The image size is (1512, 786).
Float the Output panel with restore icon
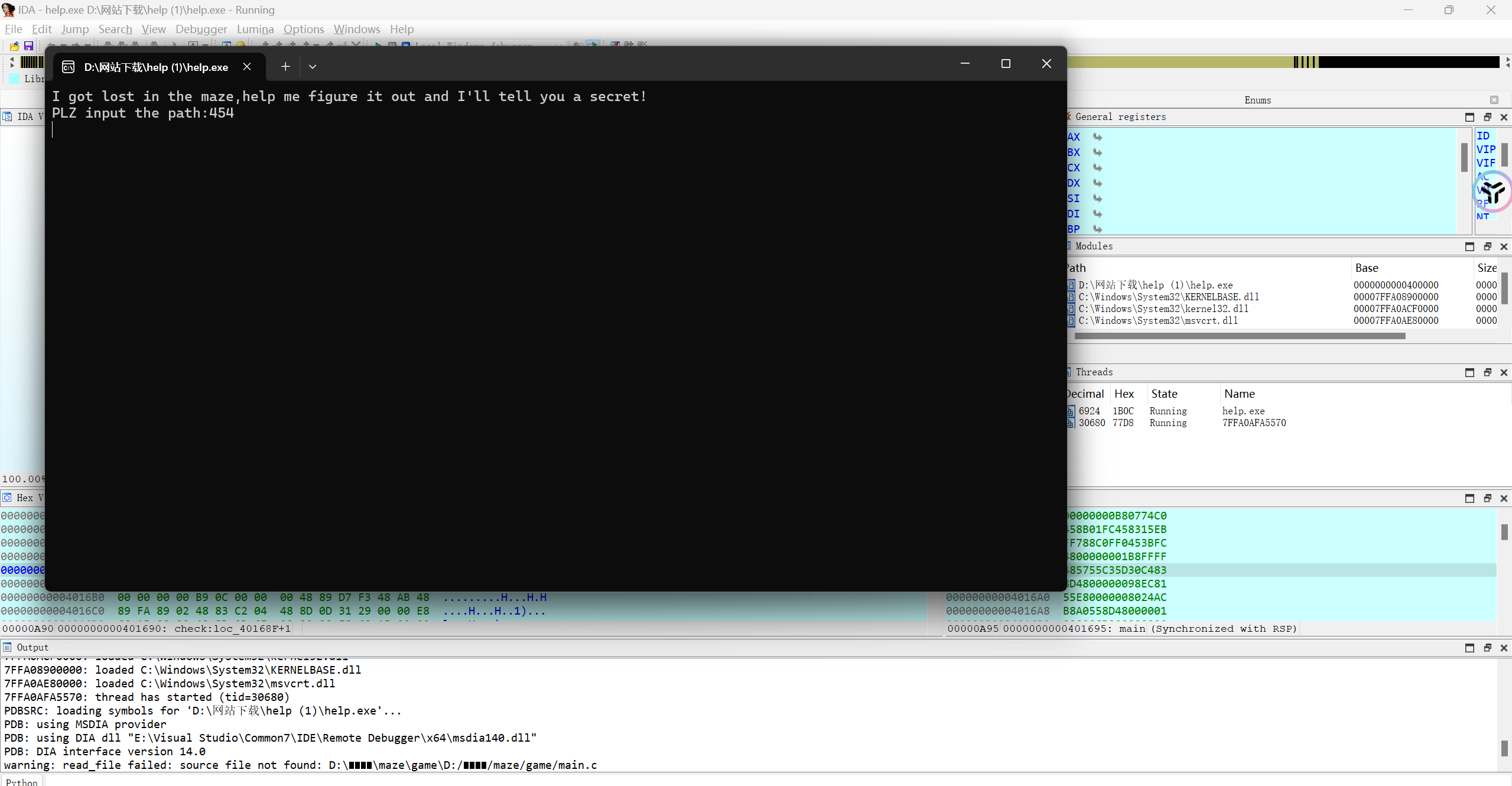coord(1487,648)
